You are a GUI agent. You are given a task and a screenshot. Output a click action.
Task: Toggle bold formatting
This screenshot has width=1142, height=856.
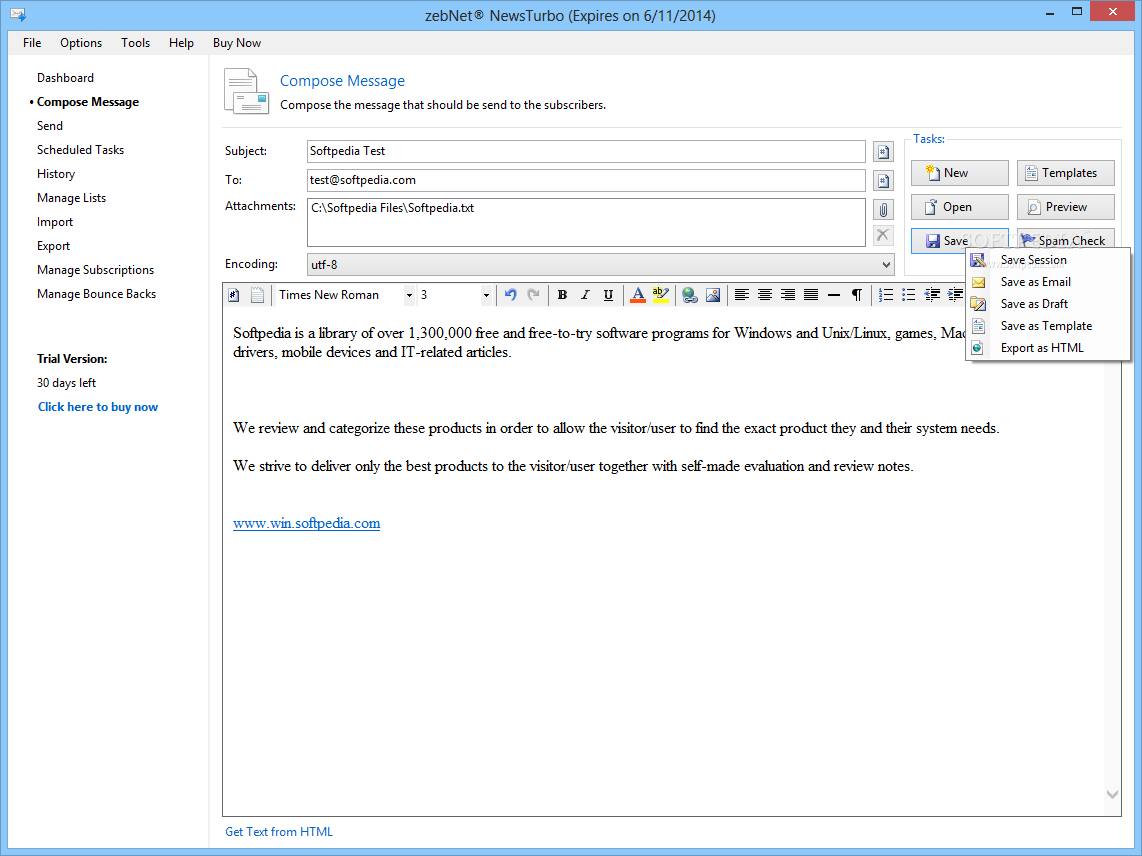562,295
